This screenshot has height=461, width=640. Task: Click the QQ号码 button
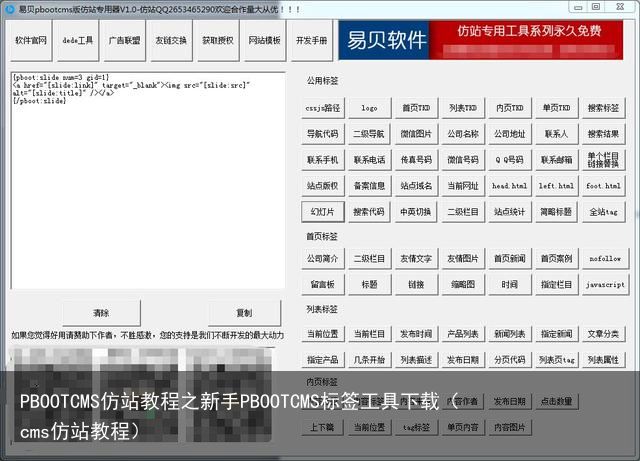tap(510, 160)
